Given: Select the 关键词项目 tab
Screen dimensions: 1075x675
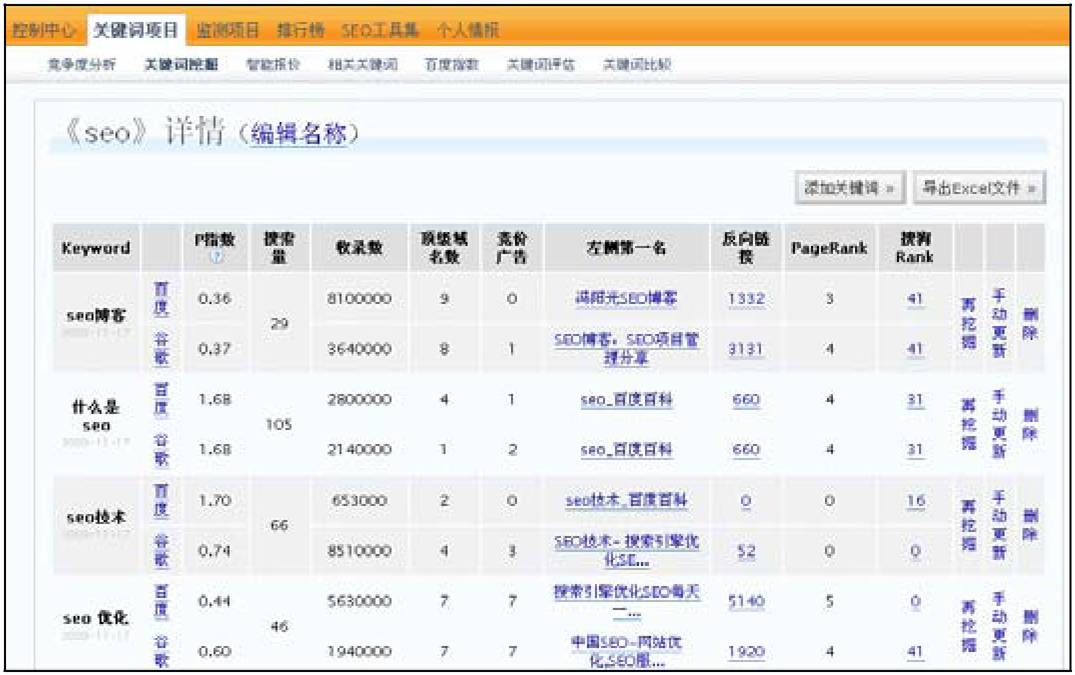Looking at the screenshot, I should click(136, 30).
